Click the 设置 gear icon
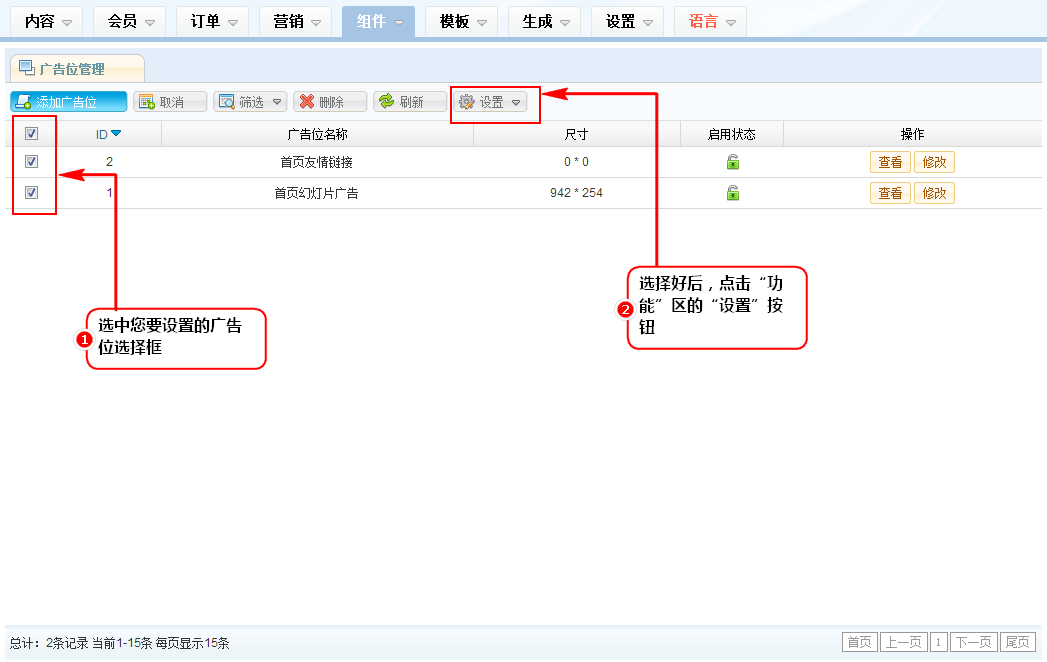This screenshot has width=1047, height=662. coord(466,102)
